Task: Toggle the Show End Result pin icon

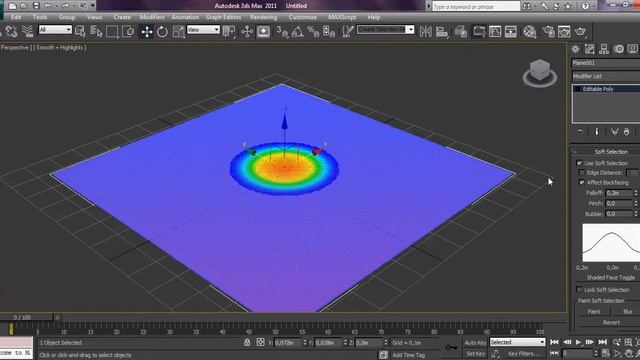Action: [x=597, y=131]
